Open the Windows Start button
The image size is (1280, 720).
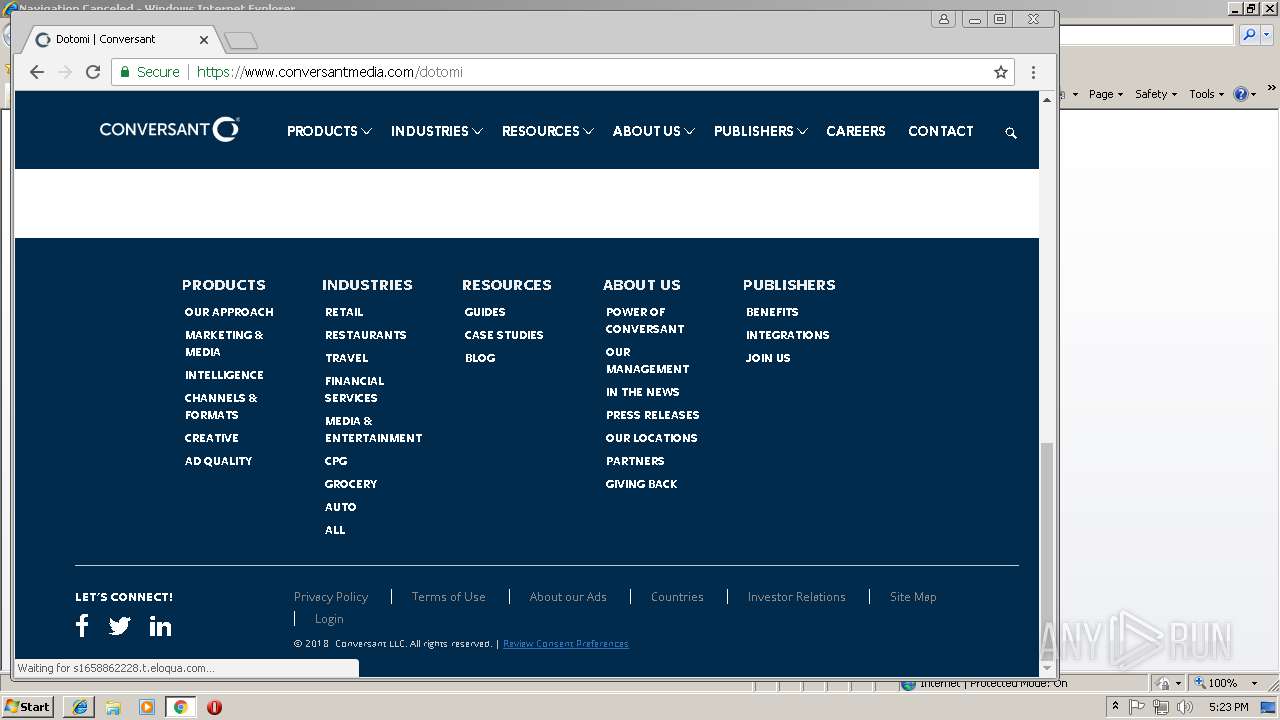(x=27, y=707)
